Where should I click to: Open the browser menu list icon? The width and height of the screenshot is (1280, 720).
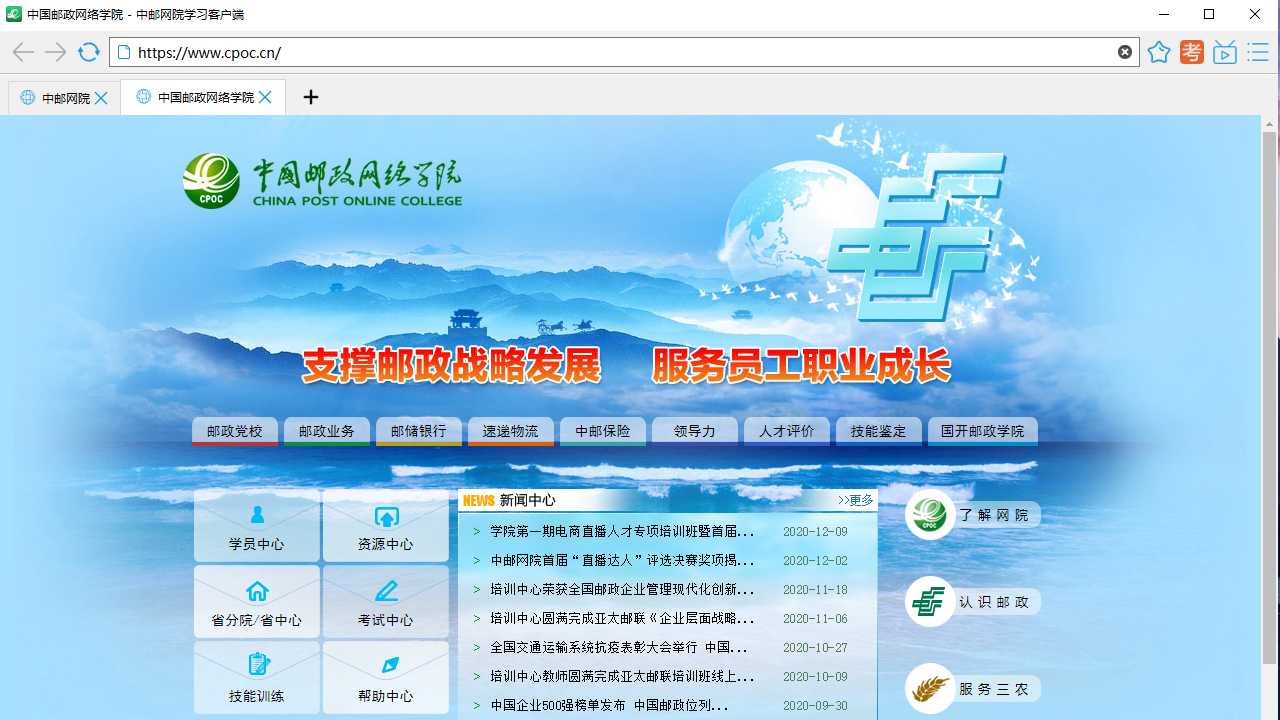point(1257,52)
